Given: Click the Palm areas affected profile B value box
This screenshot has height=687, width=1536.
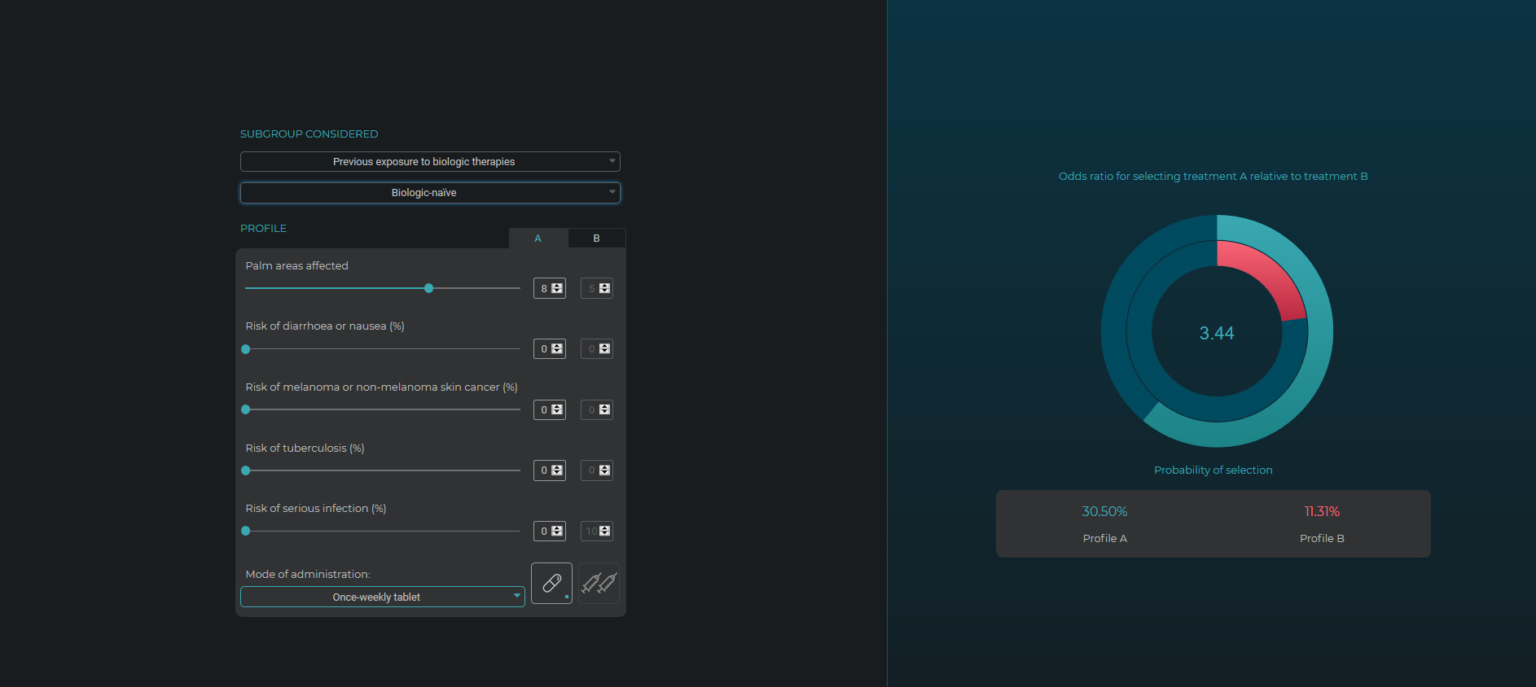Looking at the screenshot, I should (597, 288).
